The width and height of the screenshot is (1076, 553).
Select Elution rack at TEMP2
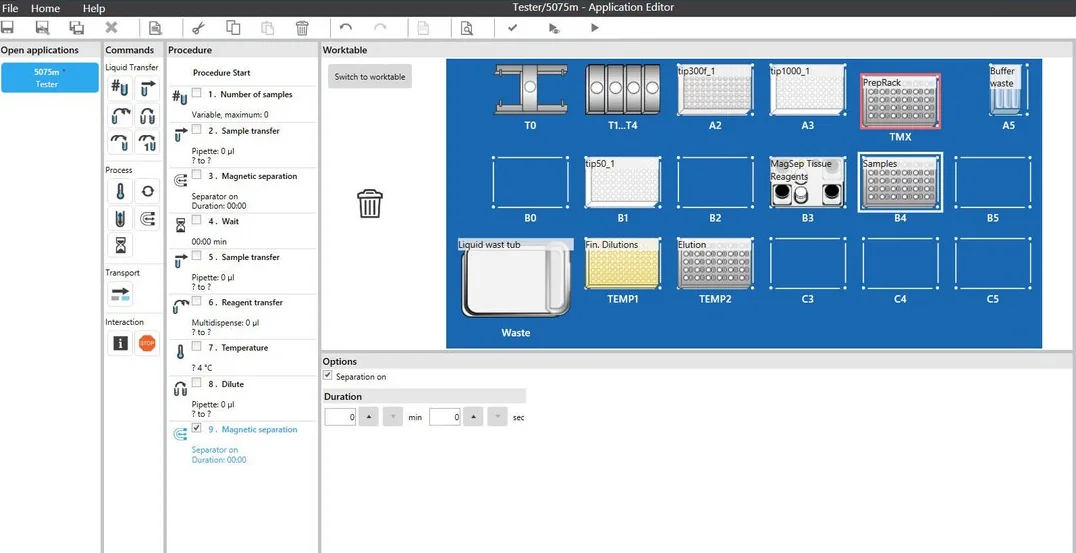click(x=715, y=263)
